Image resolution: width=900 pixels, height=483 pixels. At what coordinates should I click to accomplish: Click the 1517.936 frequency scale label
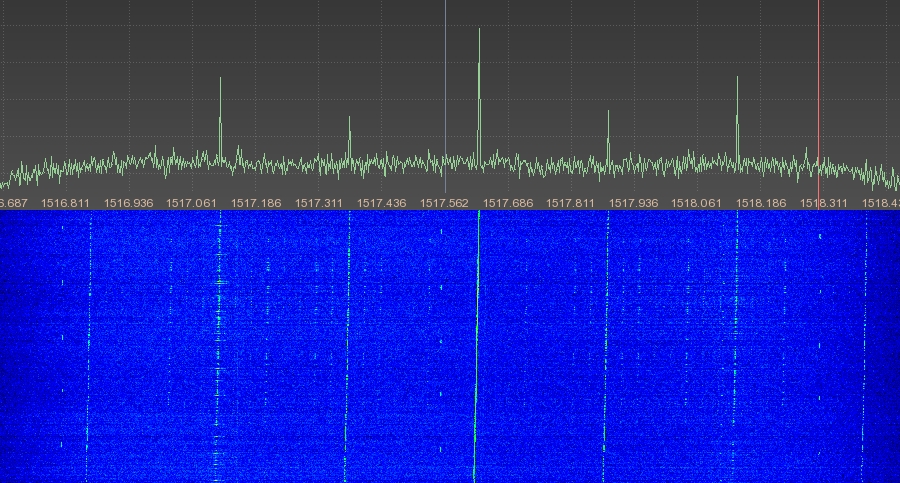point(633,203)
